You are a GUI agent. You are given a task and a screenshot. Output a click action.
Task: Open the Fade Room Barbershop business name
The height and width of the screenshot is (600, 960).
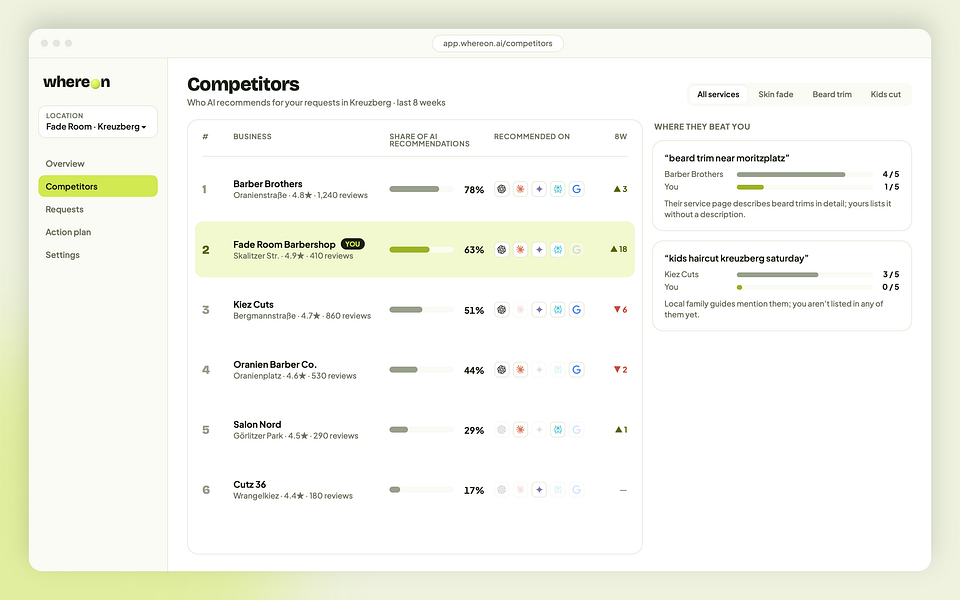click(284, 244)
